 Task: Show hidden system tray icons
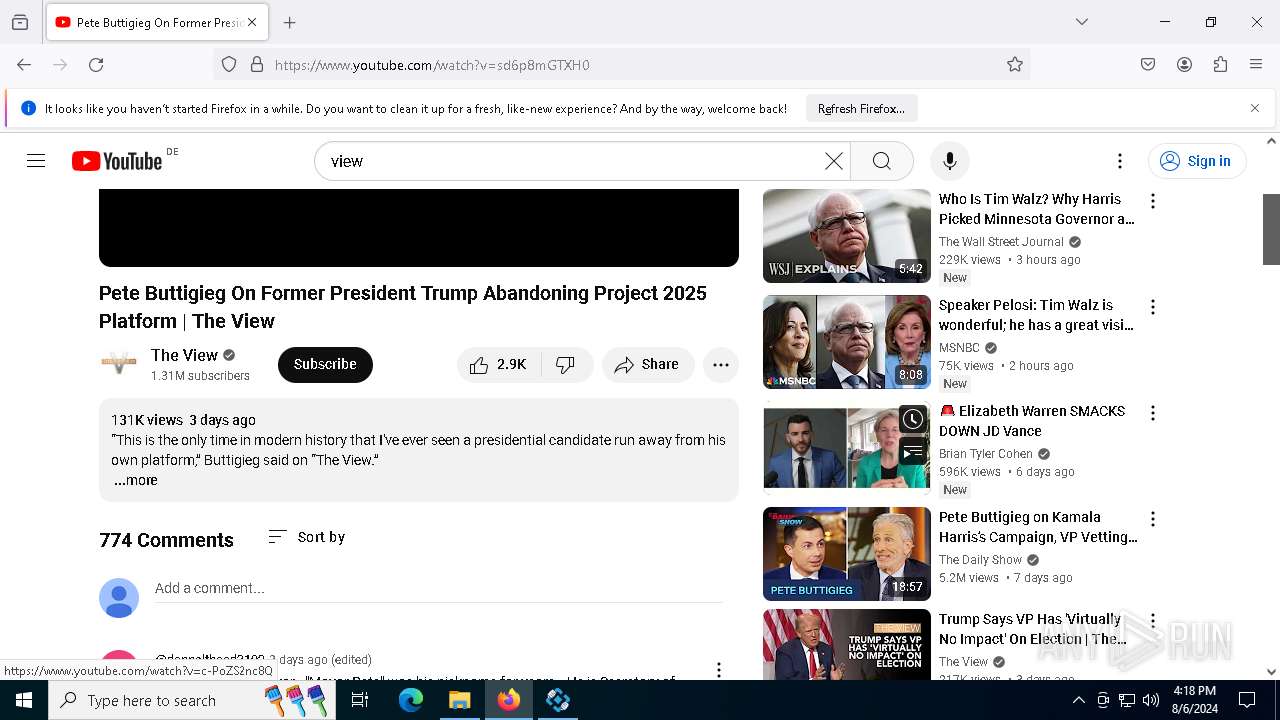1078,700
